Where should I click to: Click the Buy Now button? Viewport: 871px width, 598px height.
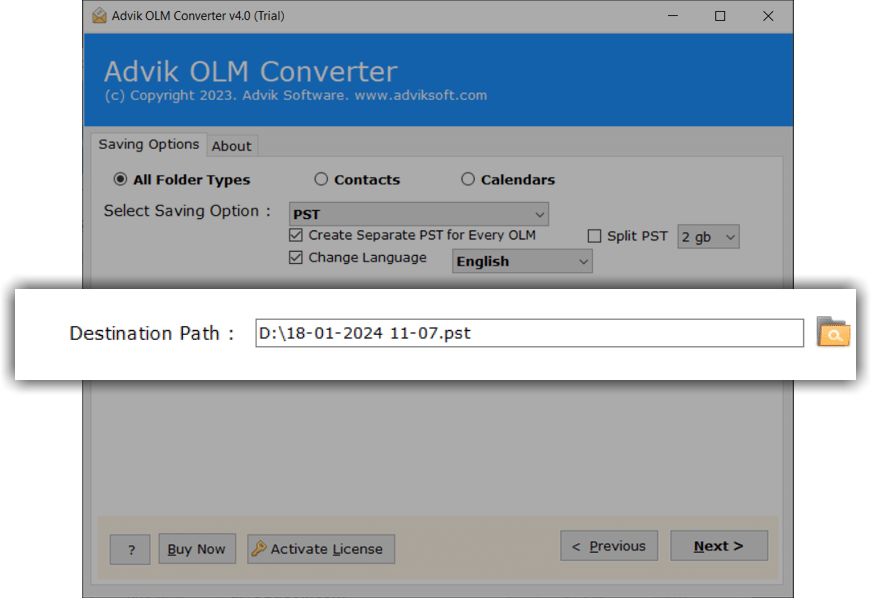tap(197, 549)
